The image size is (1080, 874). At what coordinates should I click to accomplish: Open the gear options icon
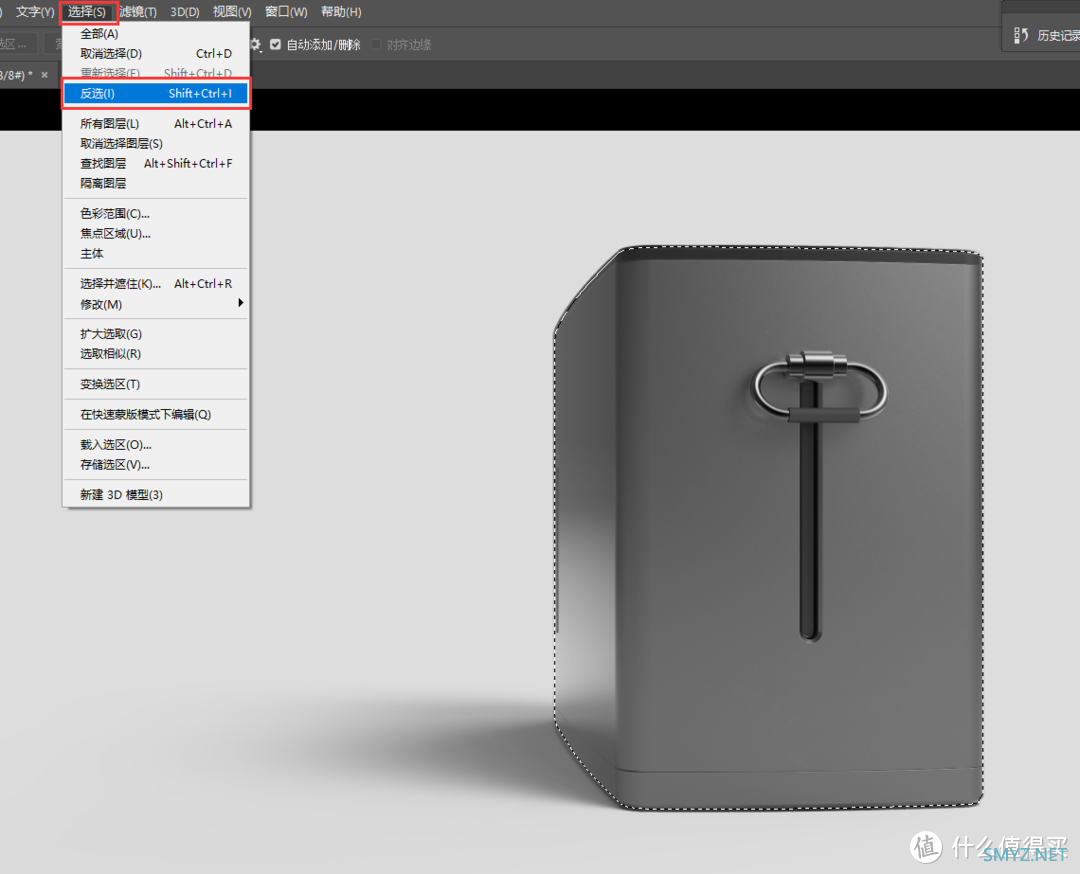256,45
